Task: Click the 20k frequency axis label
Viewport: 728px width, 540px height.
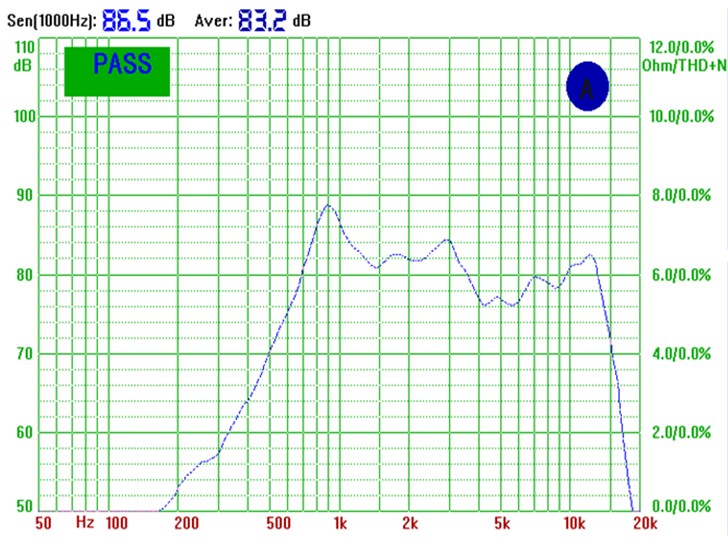Action: click(x=645, y=523)
